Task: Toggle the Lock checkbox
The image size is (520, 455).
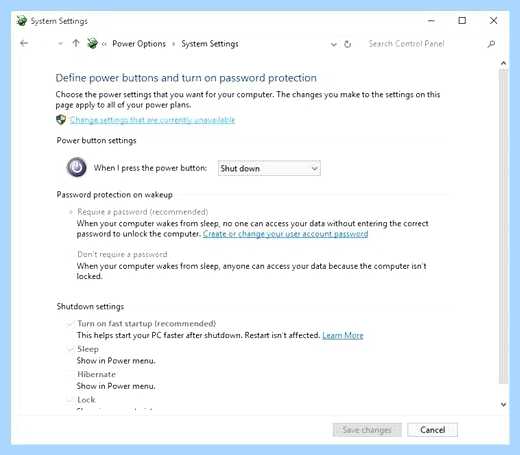Action: (70, 400)
